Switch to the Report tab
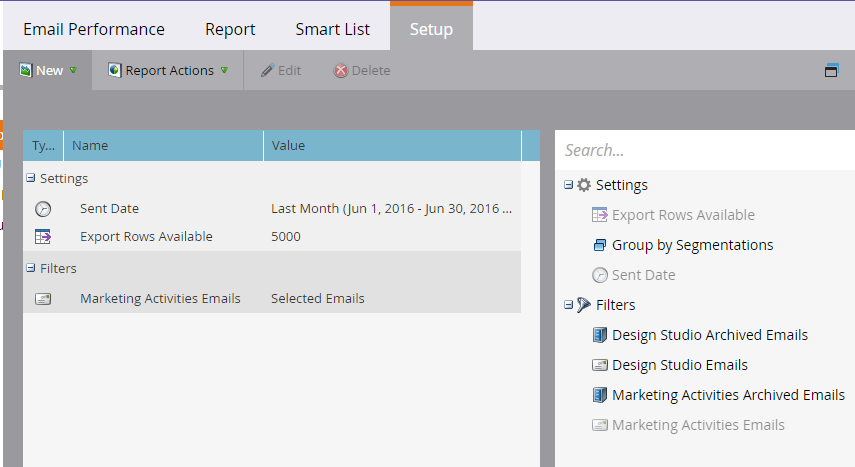 coord(230,29)
